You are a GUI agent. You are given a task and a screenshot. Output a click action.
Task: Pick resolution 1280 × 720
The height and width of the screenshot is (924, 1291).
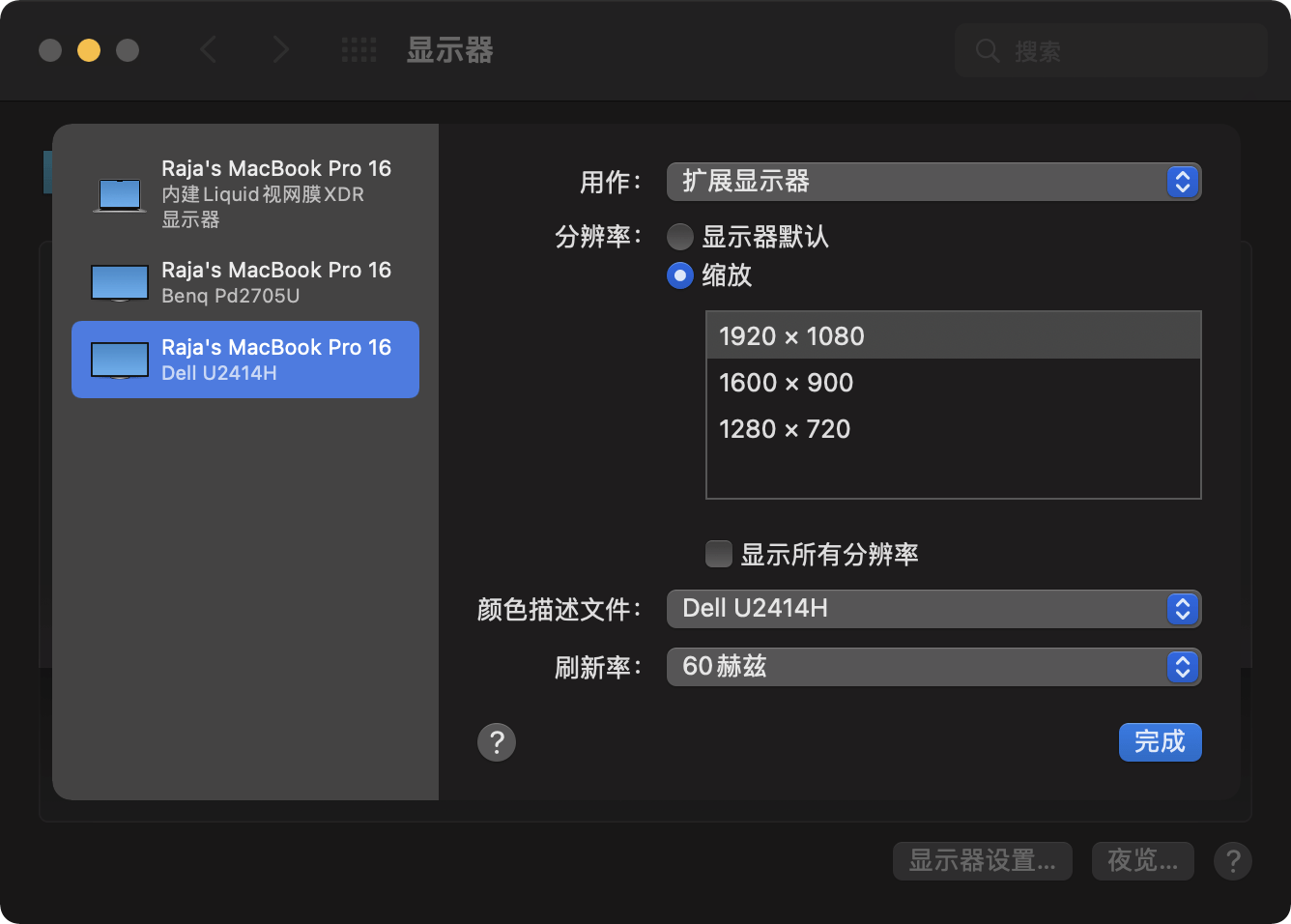[954, 429]
